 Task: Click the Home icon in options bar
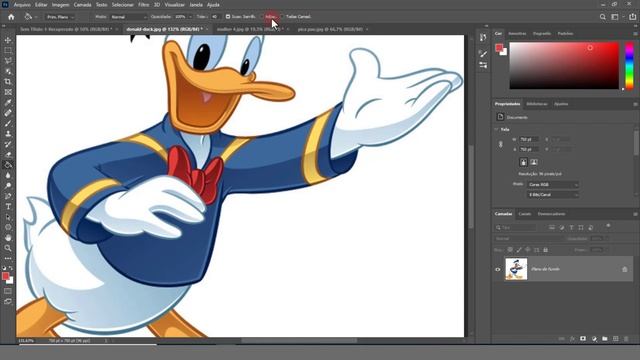(x=11, y=17)
